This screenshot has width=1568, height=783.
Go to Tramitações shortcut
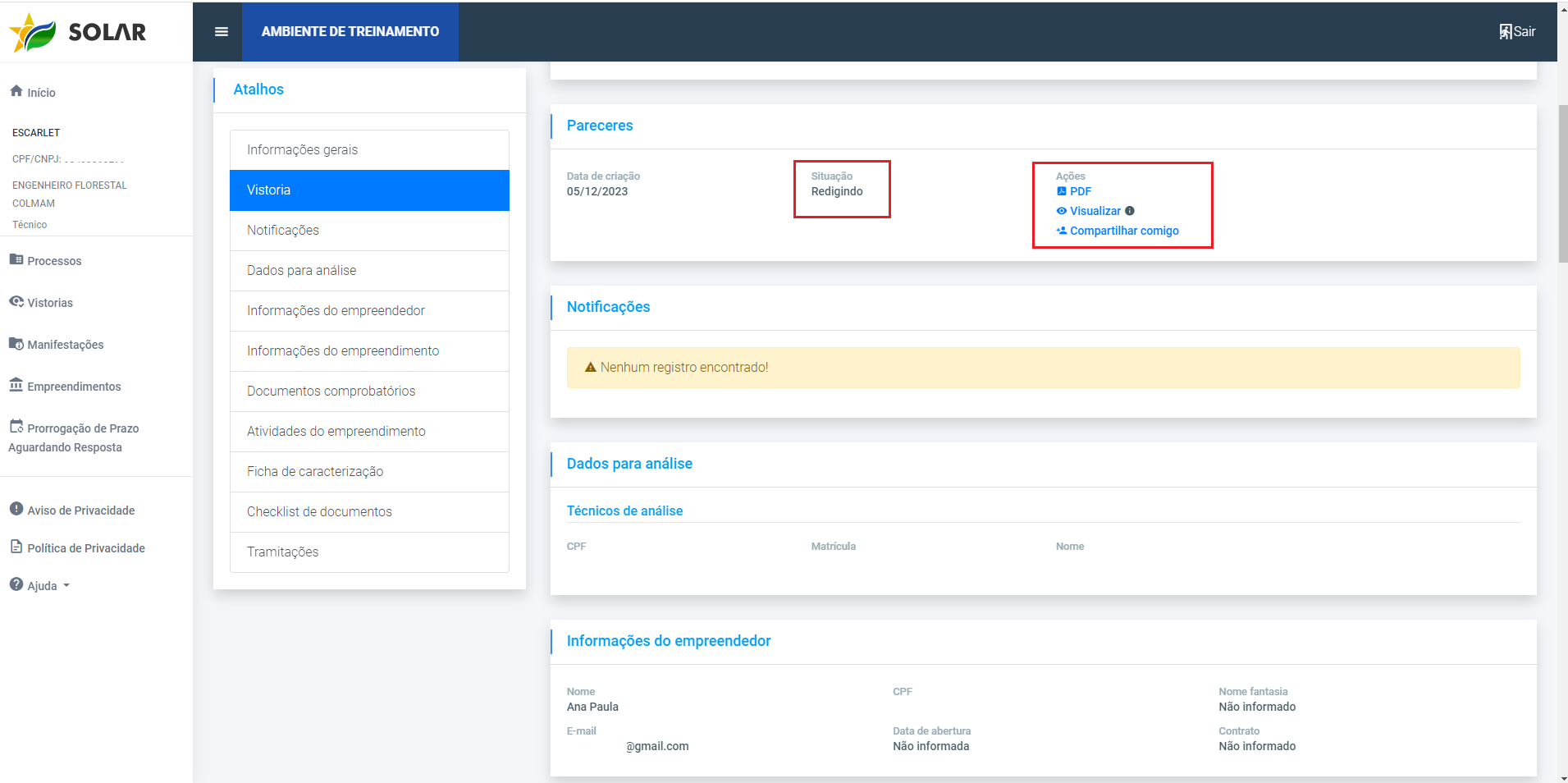point(369,552)
